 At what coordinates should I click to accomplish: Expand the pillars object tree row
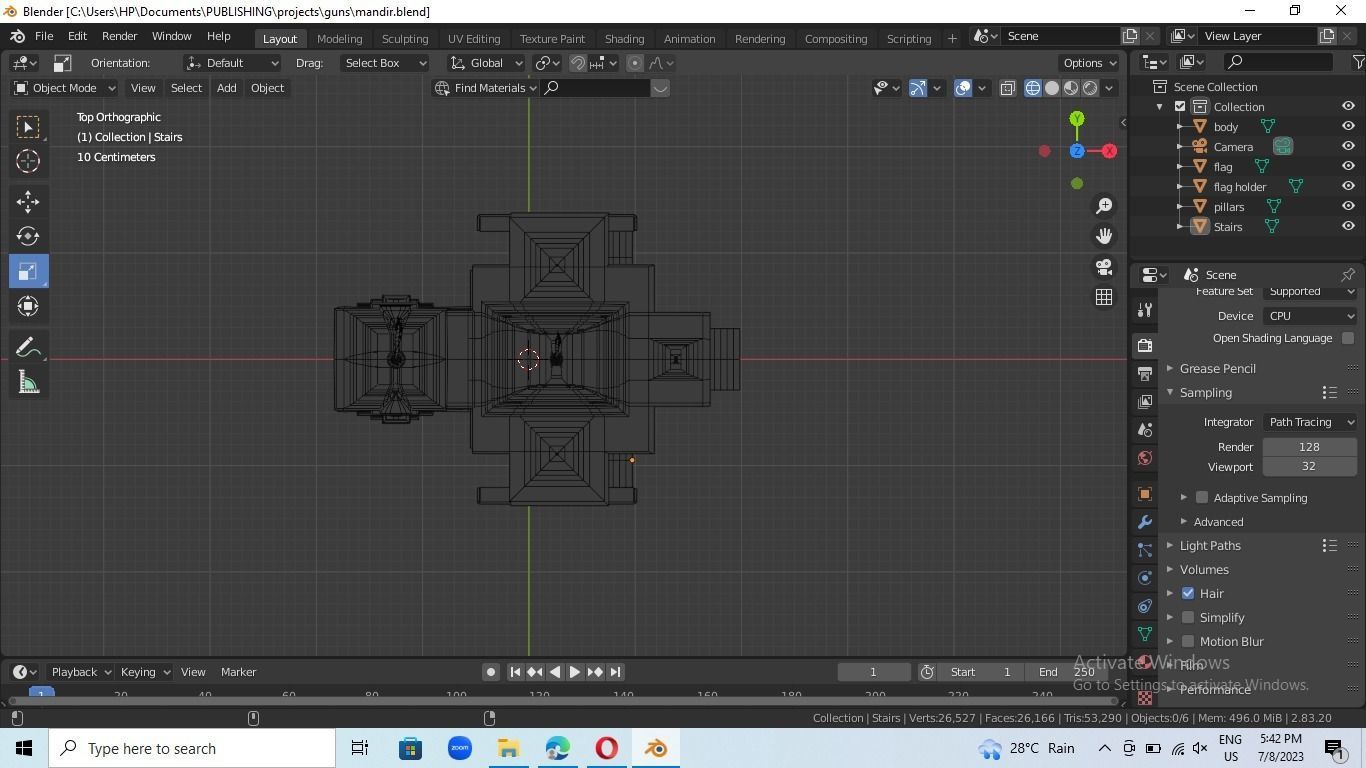coord(1181,207)
